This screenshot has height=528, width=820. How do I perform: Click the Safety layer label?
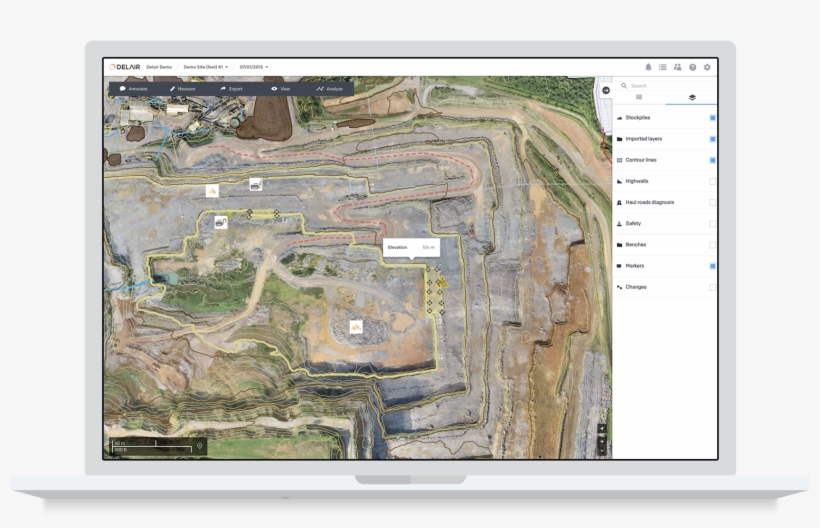(x=633, y=224)
